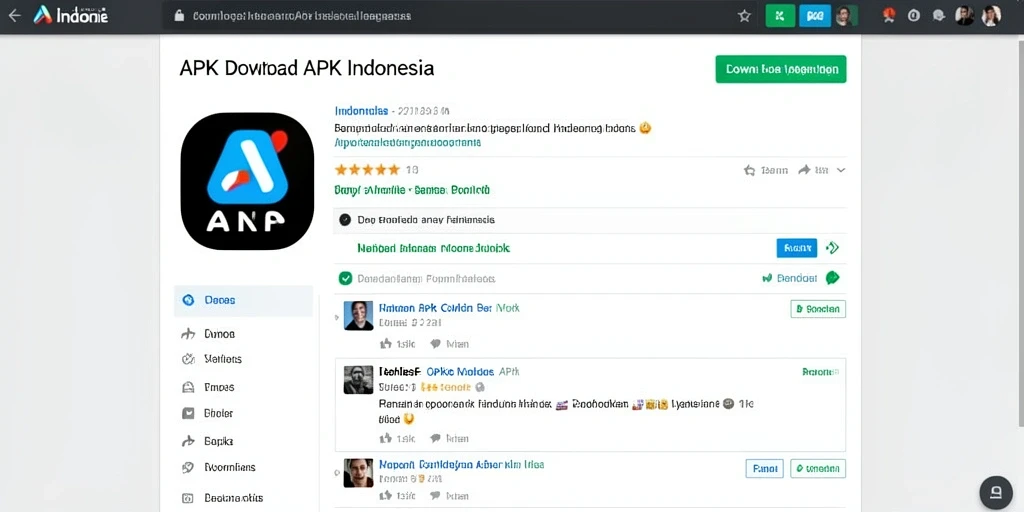Open the blue Indonales link
Image resolution: width=1024 pixels, height=512 pixels.
coord(361,111)
